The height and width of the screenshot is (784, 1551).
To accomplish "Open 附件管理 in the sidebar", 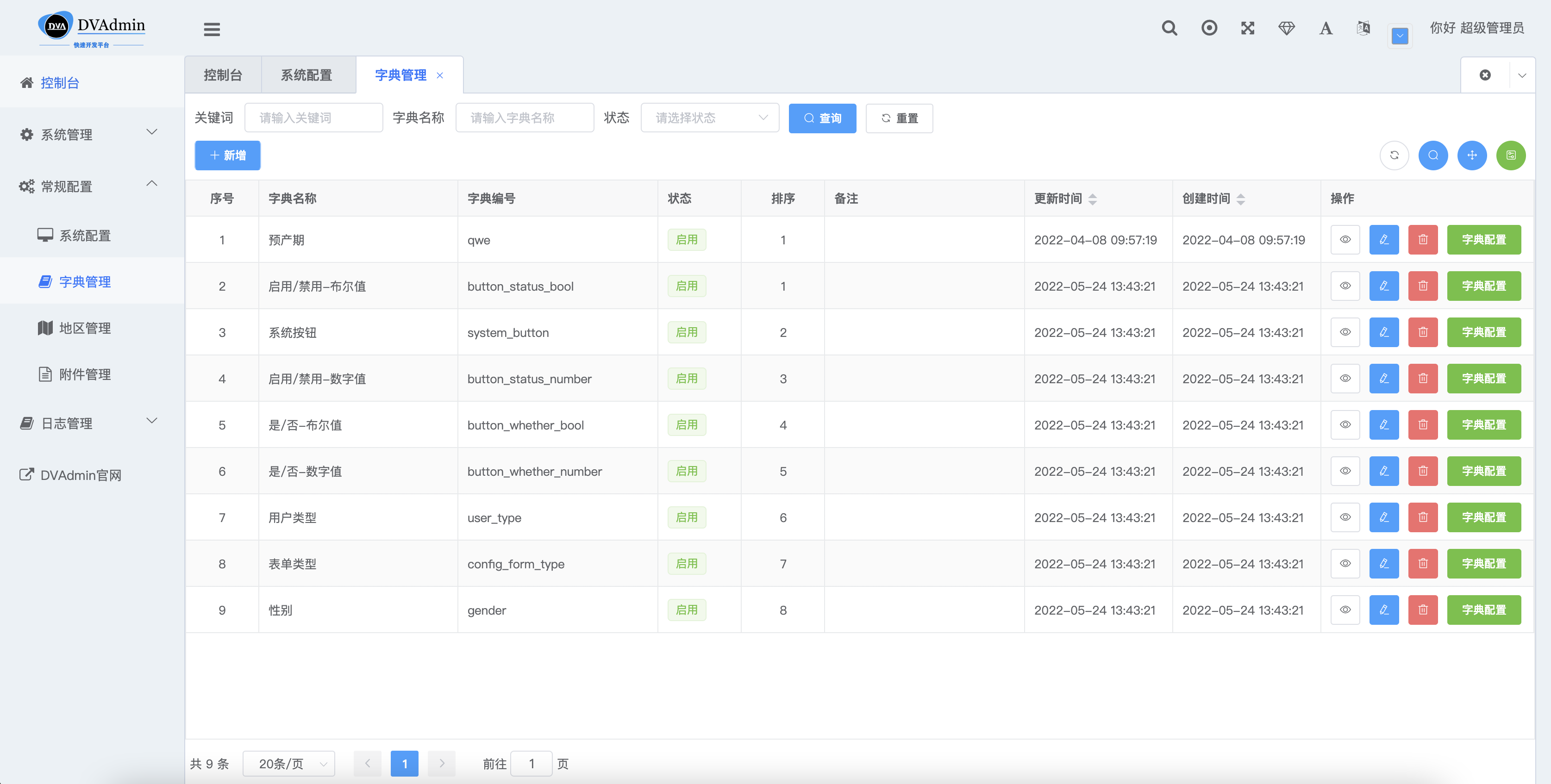I will (92, 374).
